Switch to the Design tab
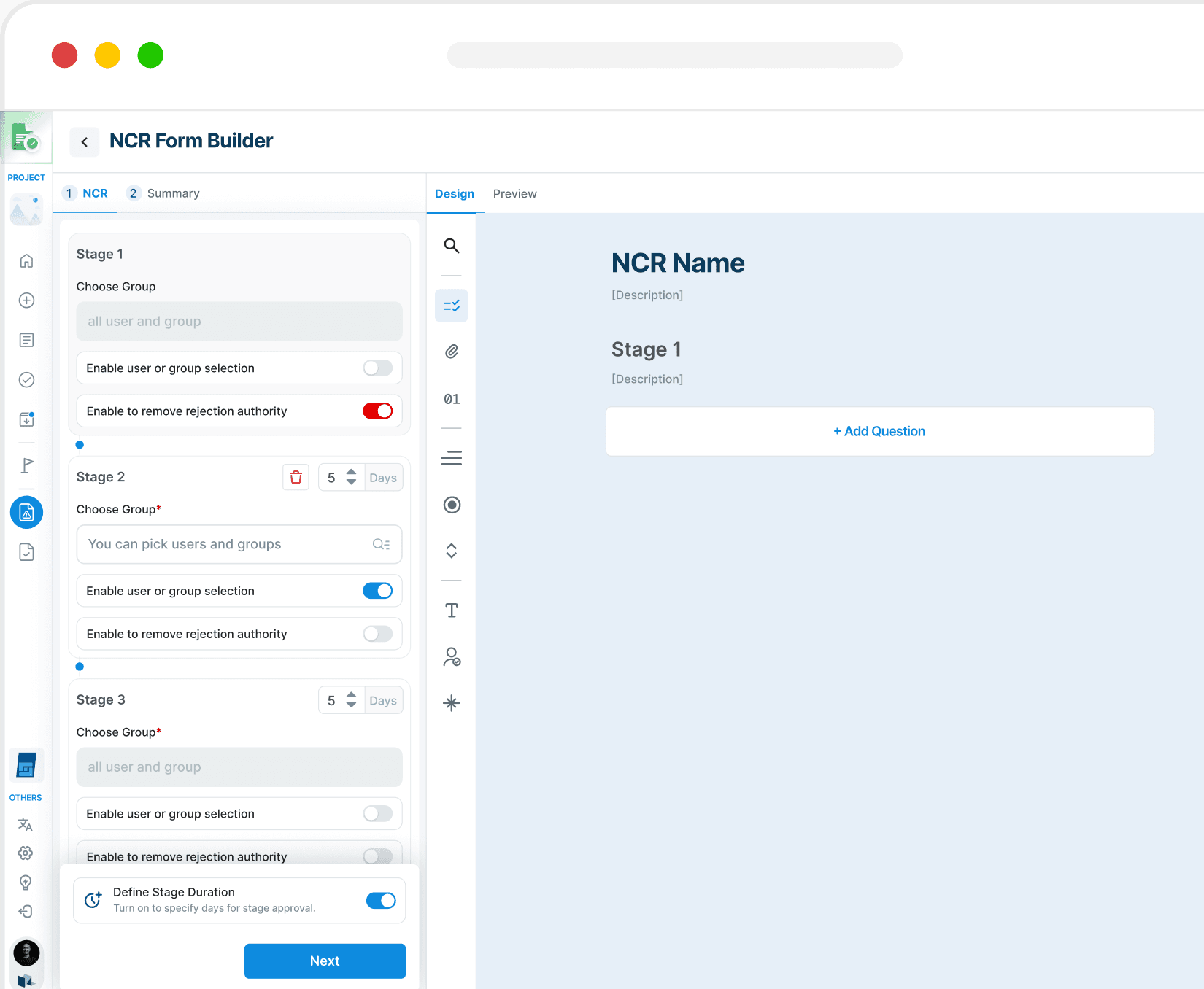The height and width of the screenshot is (989, 1204). [455, 194]
